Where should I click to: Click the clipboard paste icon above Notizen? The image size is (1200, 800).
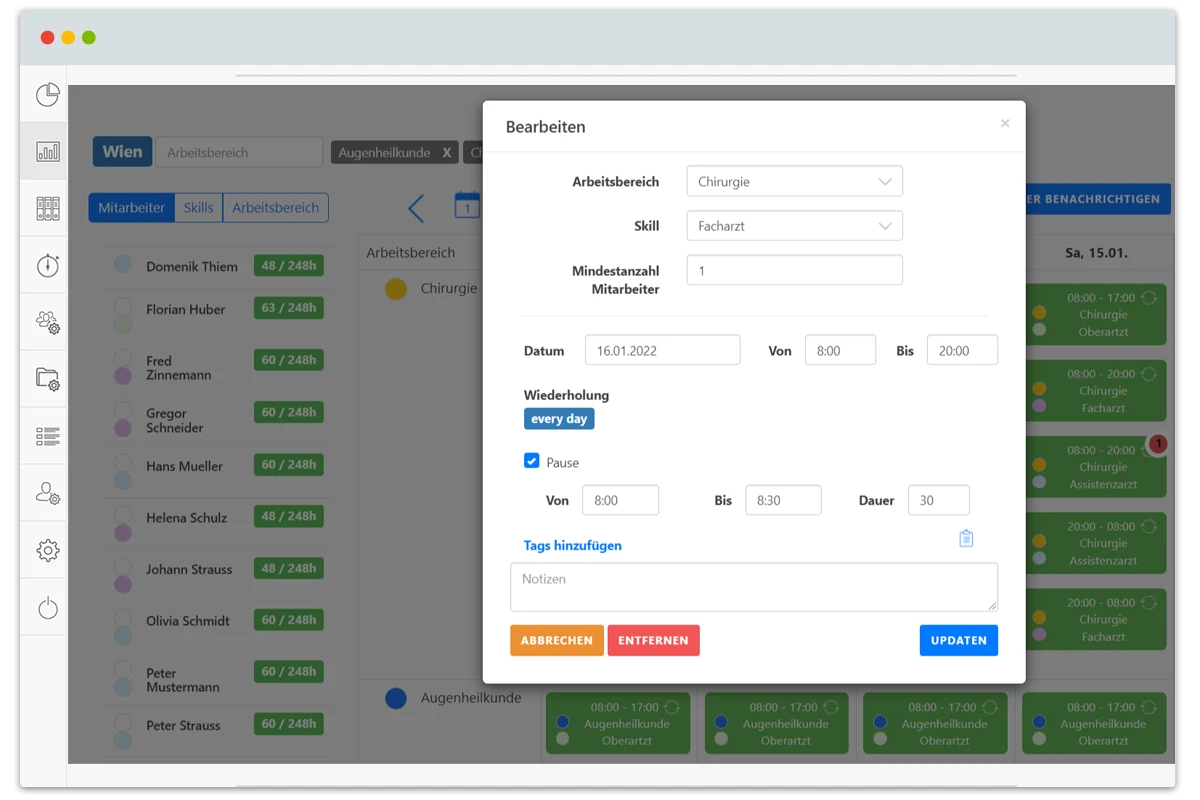[x=966, y=538]
